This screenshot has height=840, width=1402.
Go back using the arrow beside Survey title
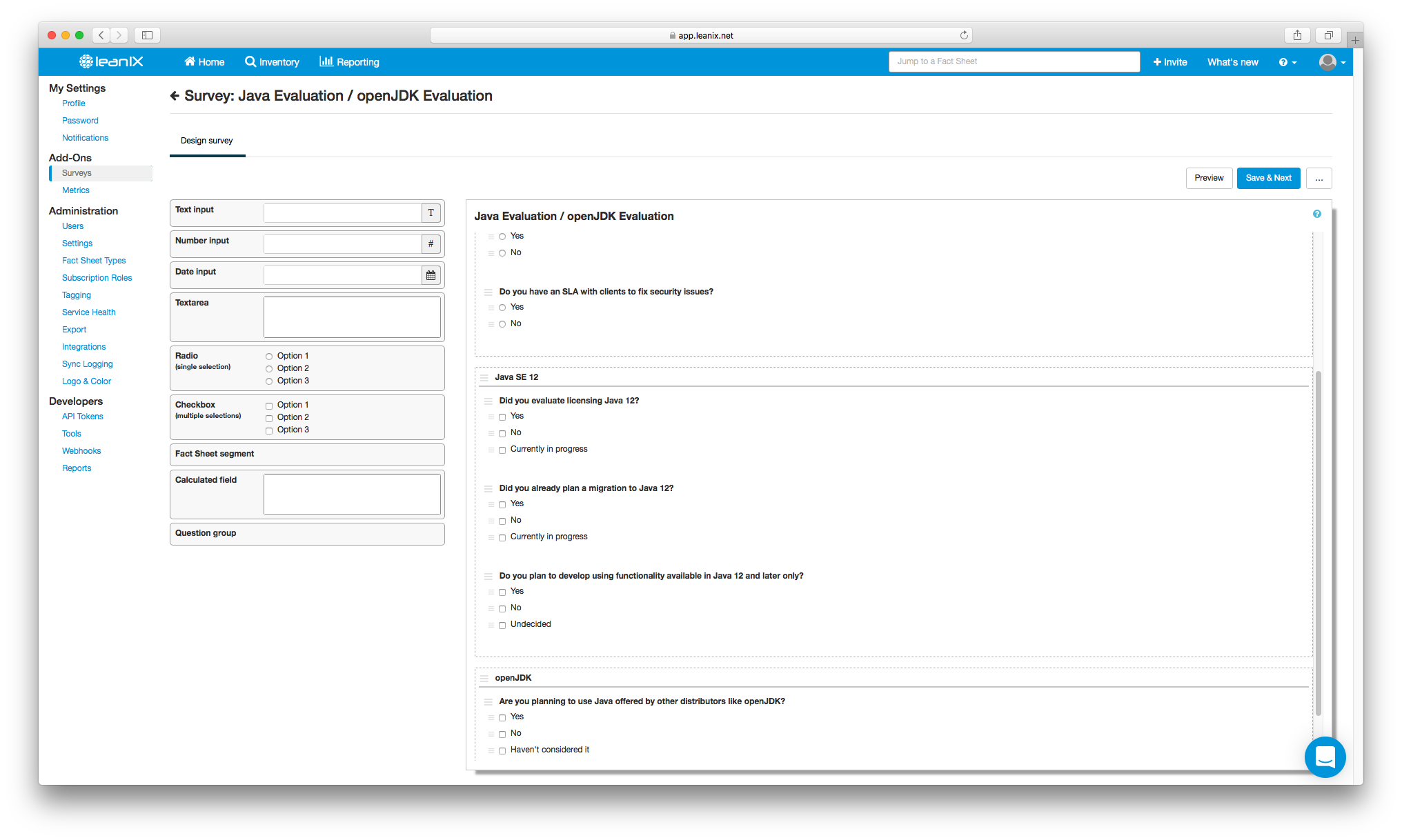pos(175,96)
